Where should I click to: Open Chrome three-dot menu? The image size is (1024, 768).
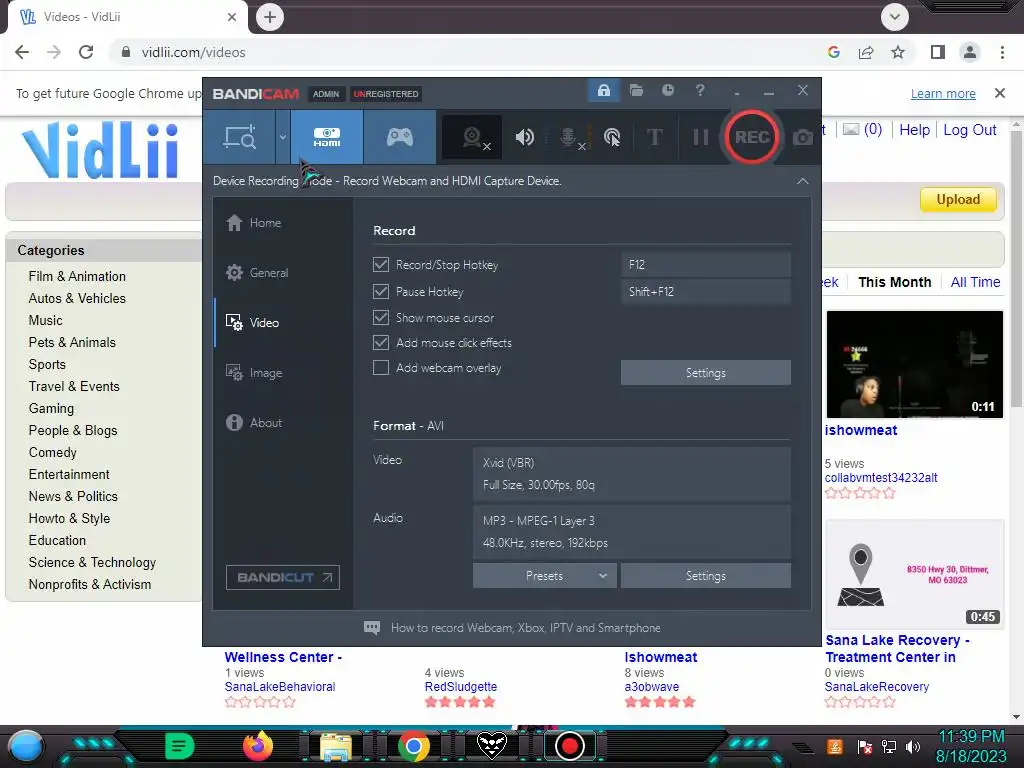tap(1002, 52)
